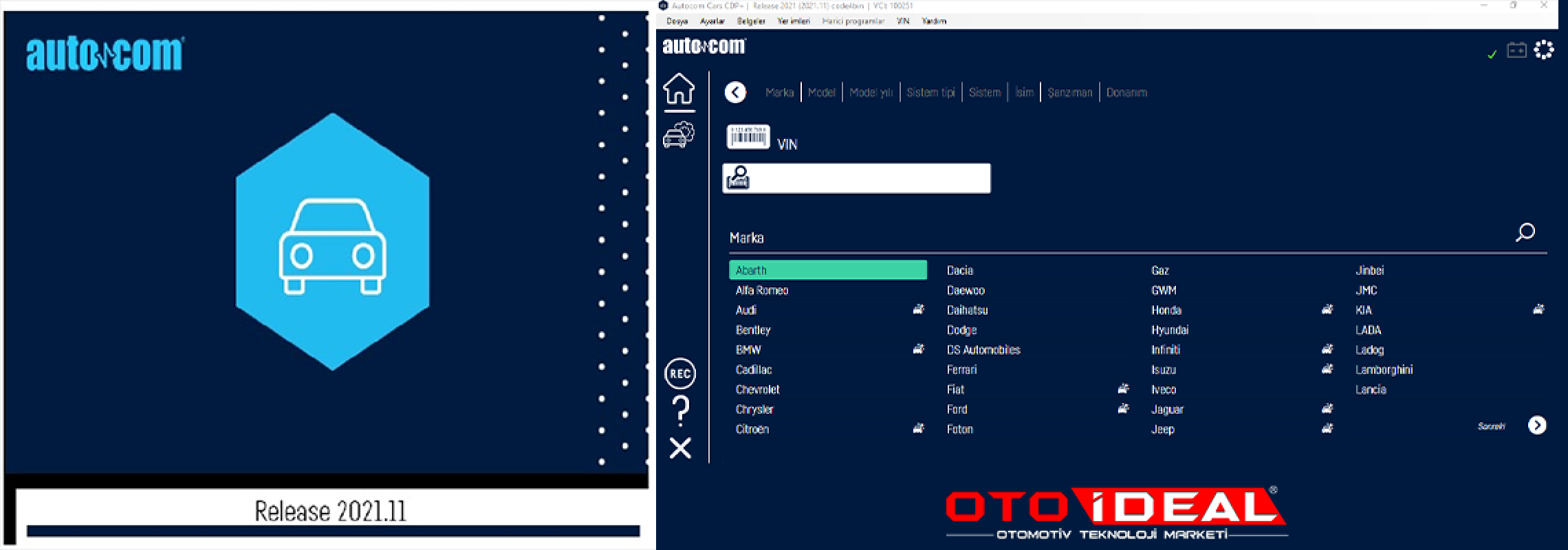Choose BMW in the brand list

pyautogui.click(x=748, y=350)
